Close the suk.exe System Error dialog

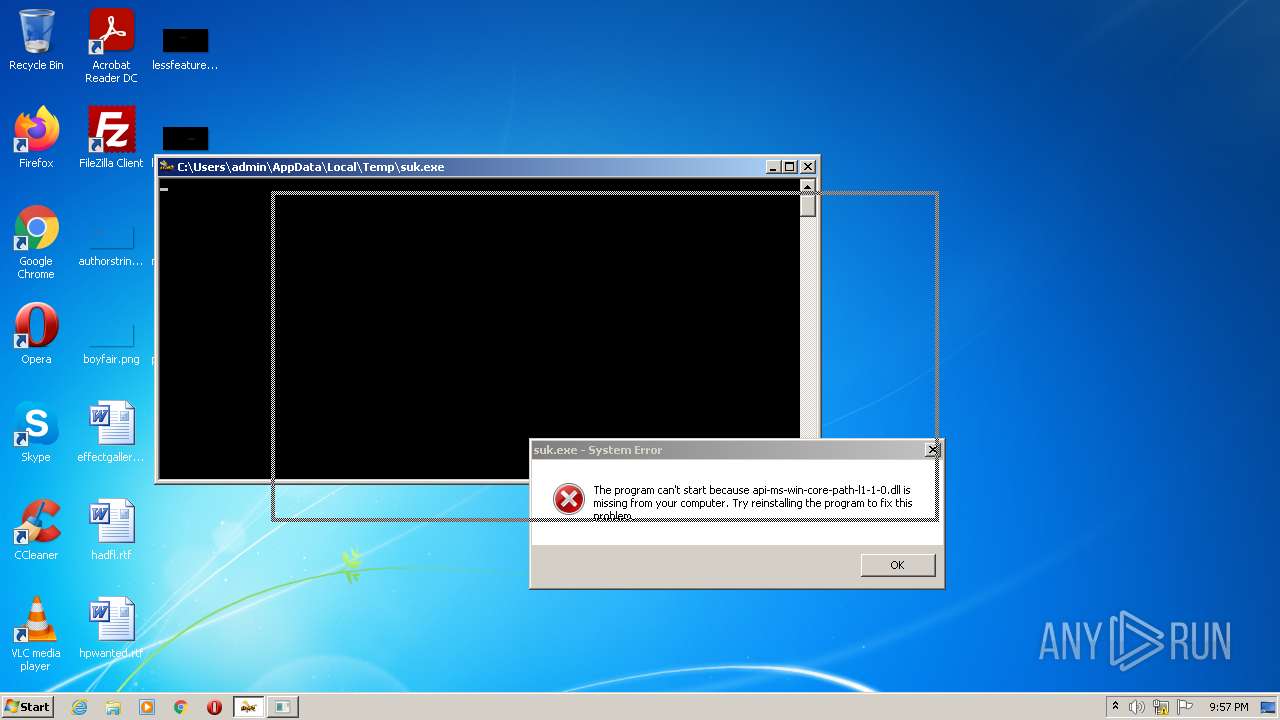click(932, 450)
